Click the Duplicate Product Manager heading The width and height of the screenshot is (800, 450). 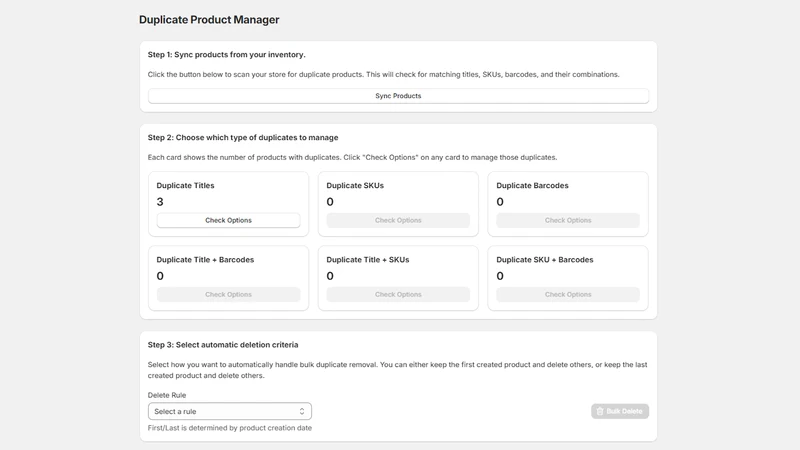tap(209, 20)
